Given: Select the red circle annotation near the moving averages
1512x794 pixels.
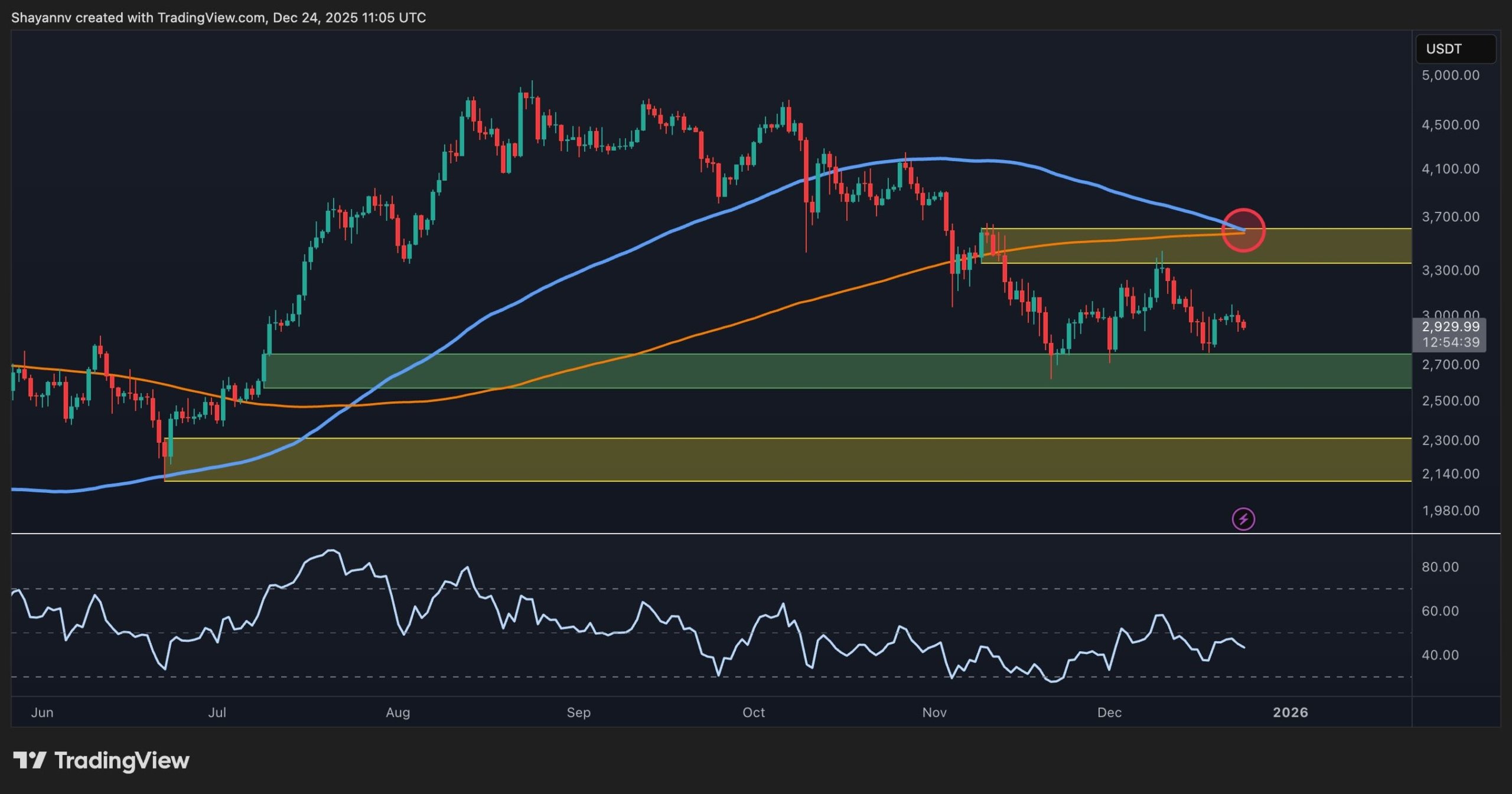Looking at the screenshot, I should [1244, 231].
